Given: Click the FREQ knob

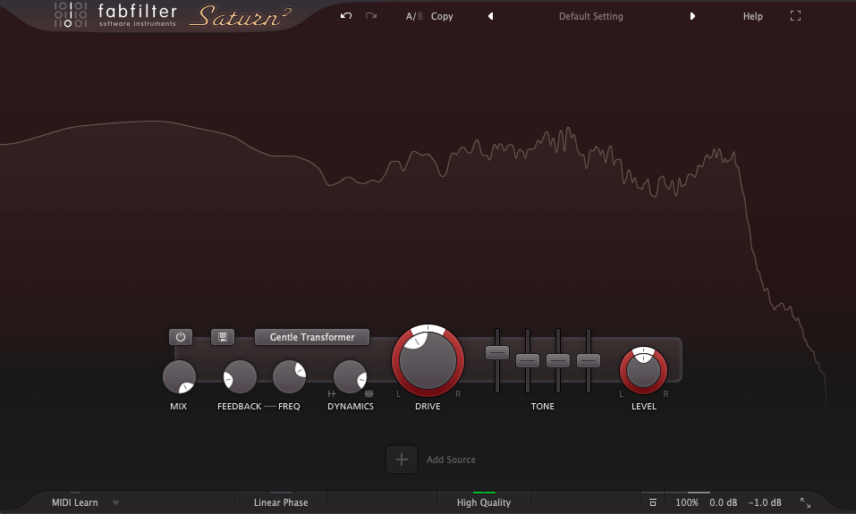Looking at the screenshot, I should 289,376.
